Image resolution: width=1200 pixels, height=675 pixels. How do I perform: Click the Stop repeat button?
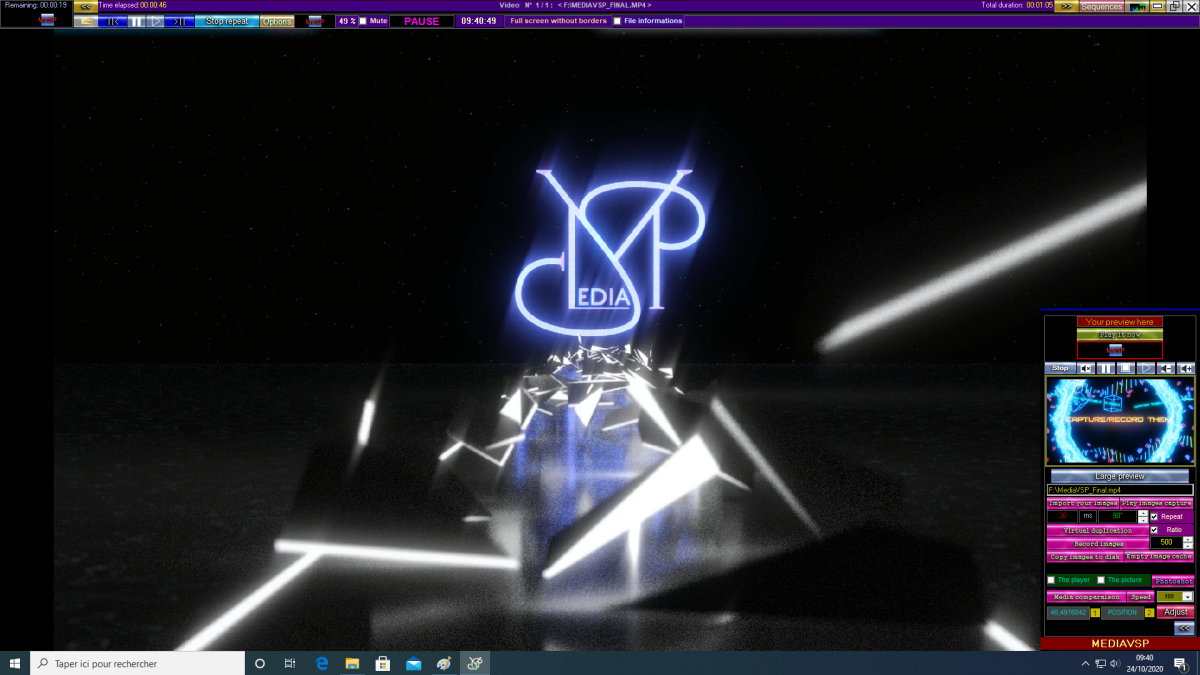227,21
